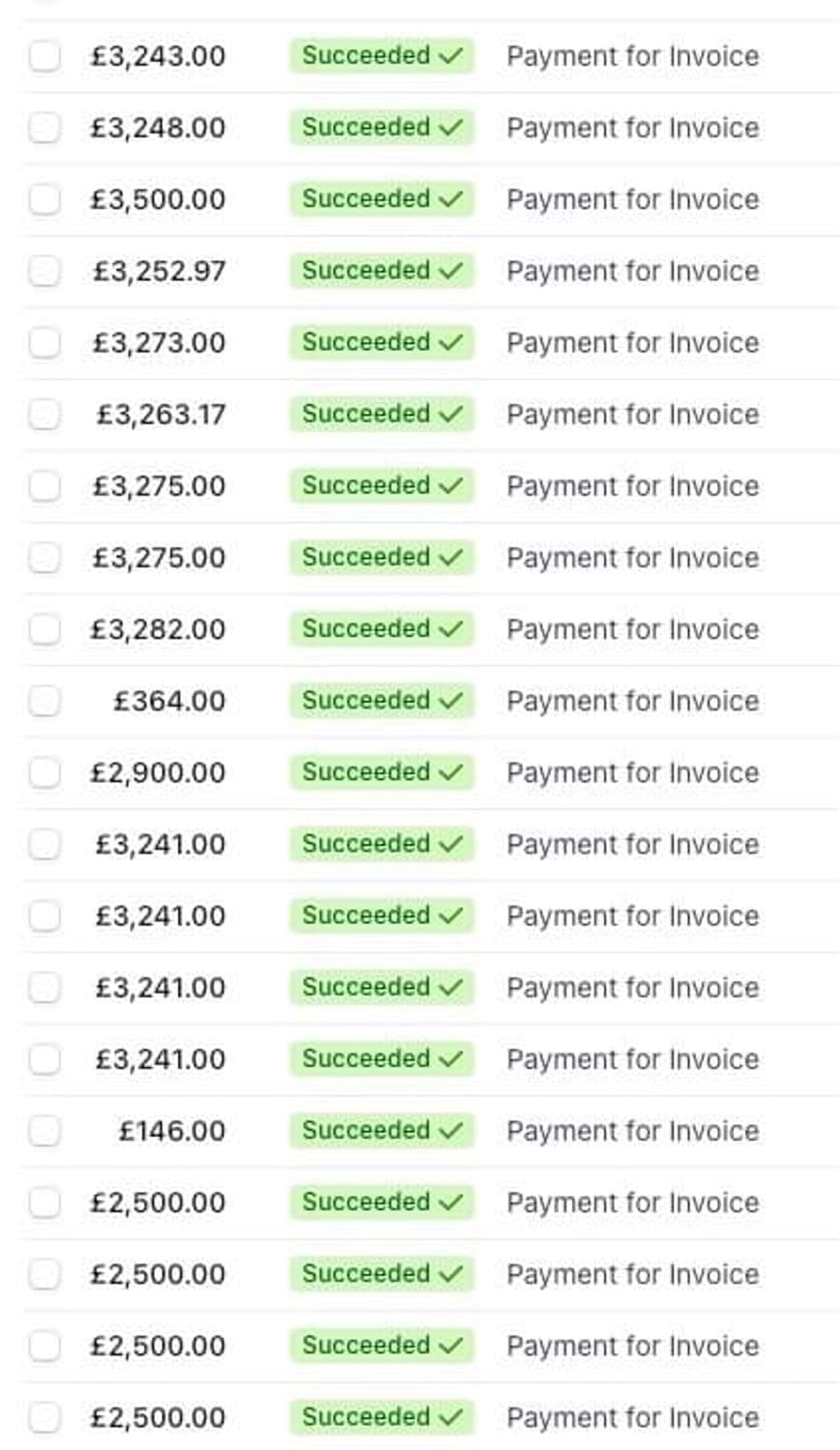Image resolution: width=840 pixels, height=1450 pixels.
Task: Enable the checkbox for the £3,252.97 payment
Action: coord(44,271)
